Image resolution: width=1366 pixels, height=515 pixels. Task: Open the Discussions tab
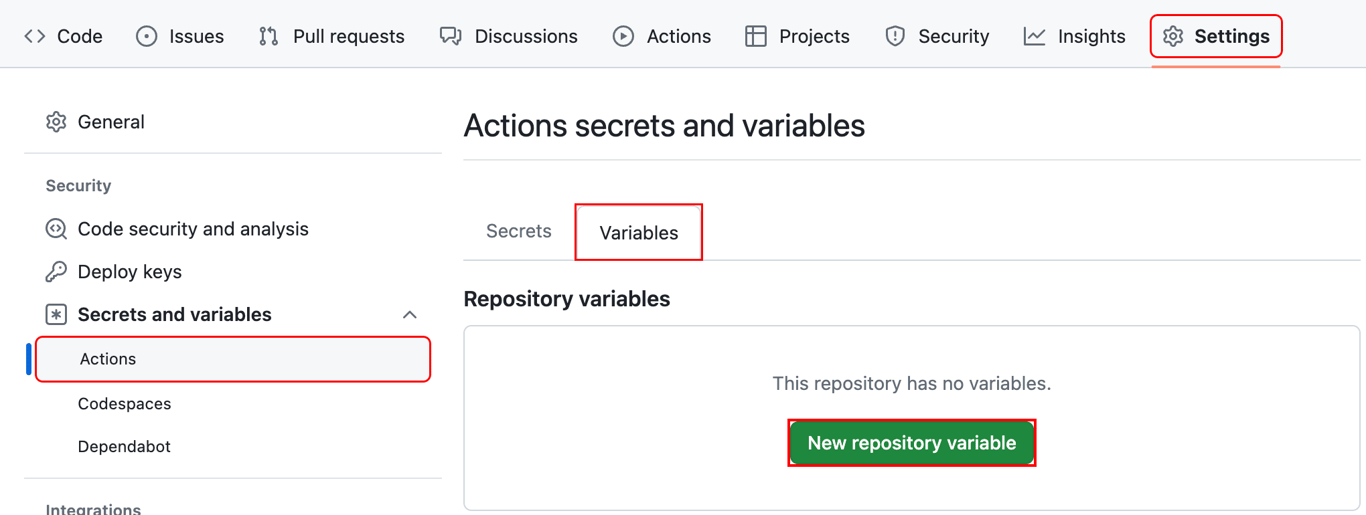509,36
